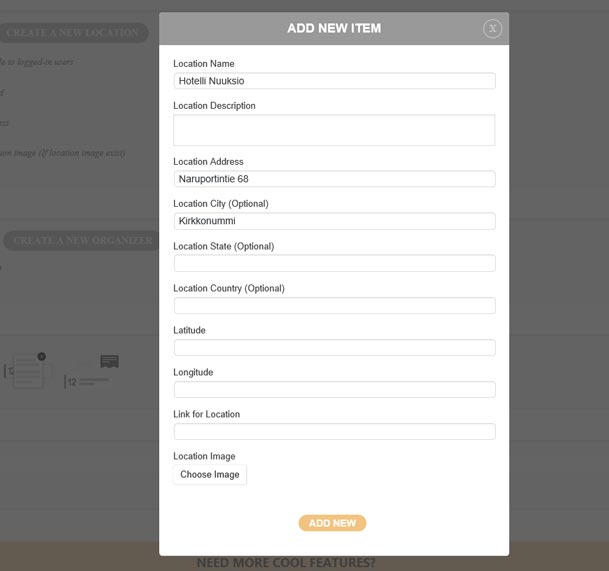Viewport: 609px width, 571px height.
Task: Click the Add New Item dialog title bar
Action: click(x=333, y=28)
